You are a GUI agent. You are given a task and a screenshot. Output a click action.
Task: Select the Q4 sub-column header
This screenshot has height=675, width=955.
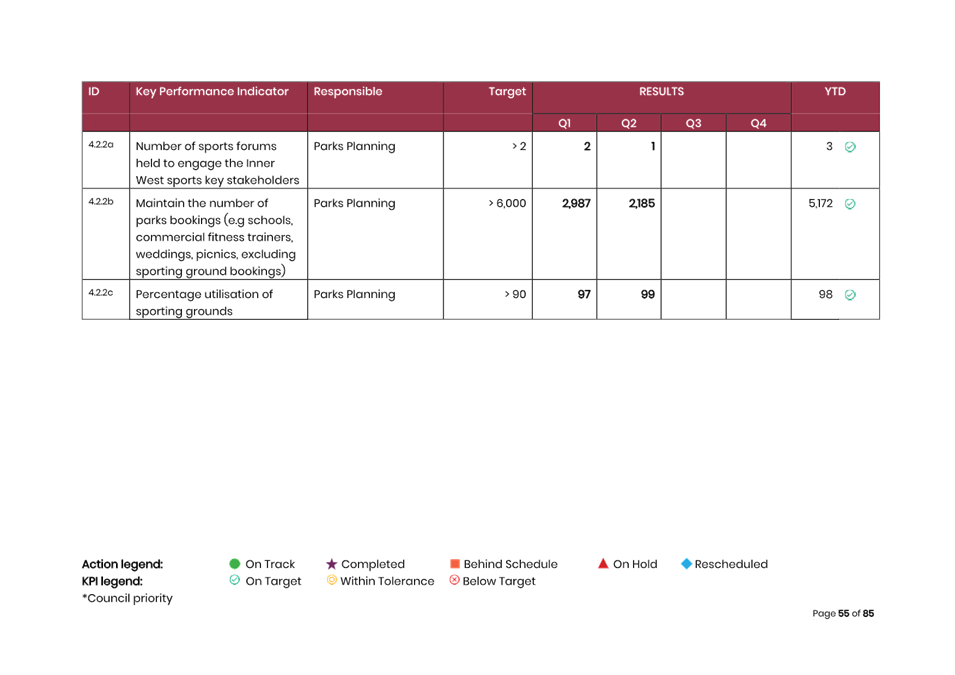(x=758, y=123)
